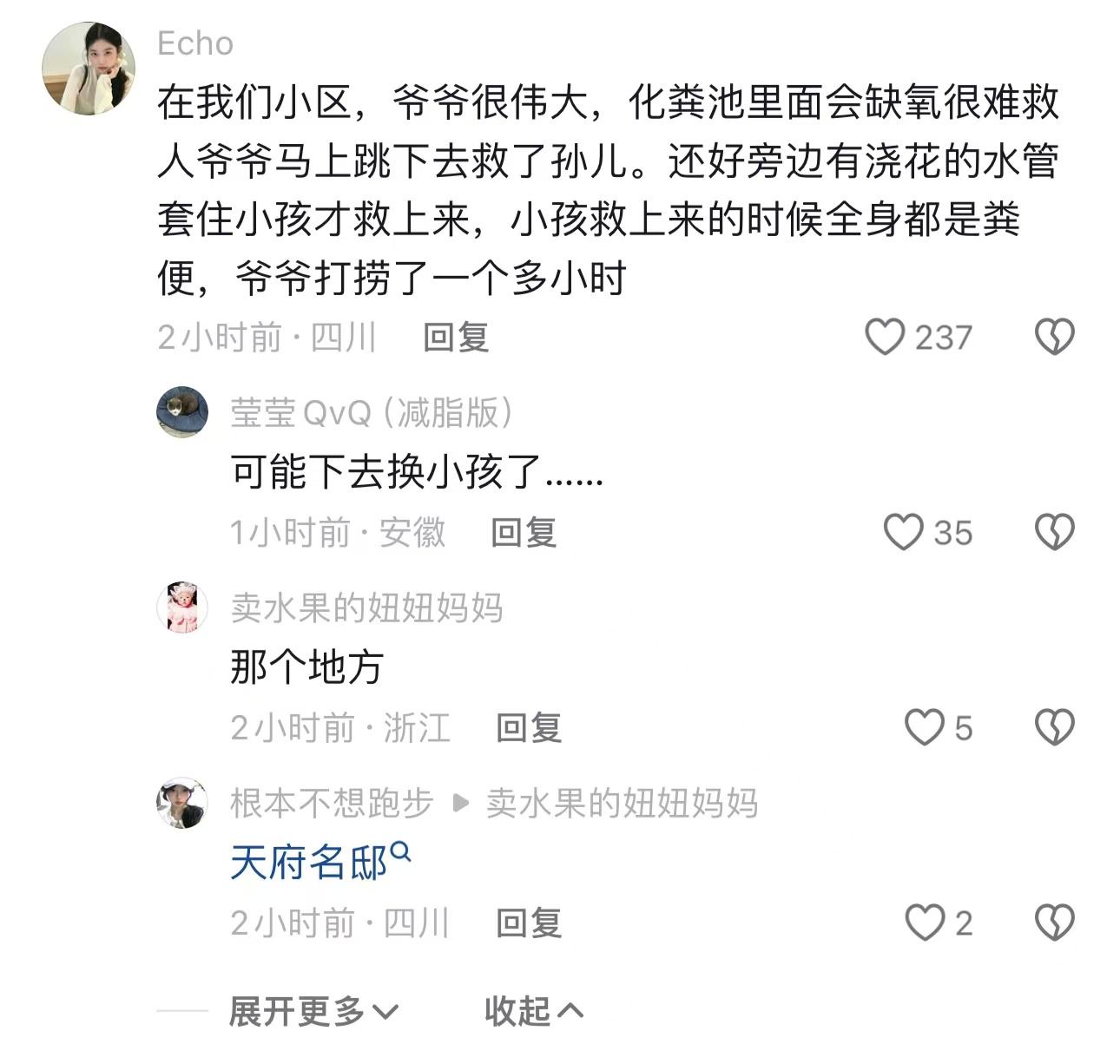Dislike the '那个地方' comment
The height and width of the screenshot is (1064, 1120).
[x=1055, y=727]
